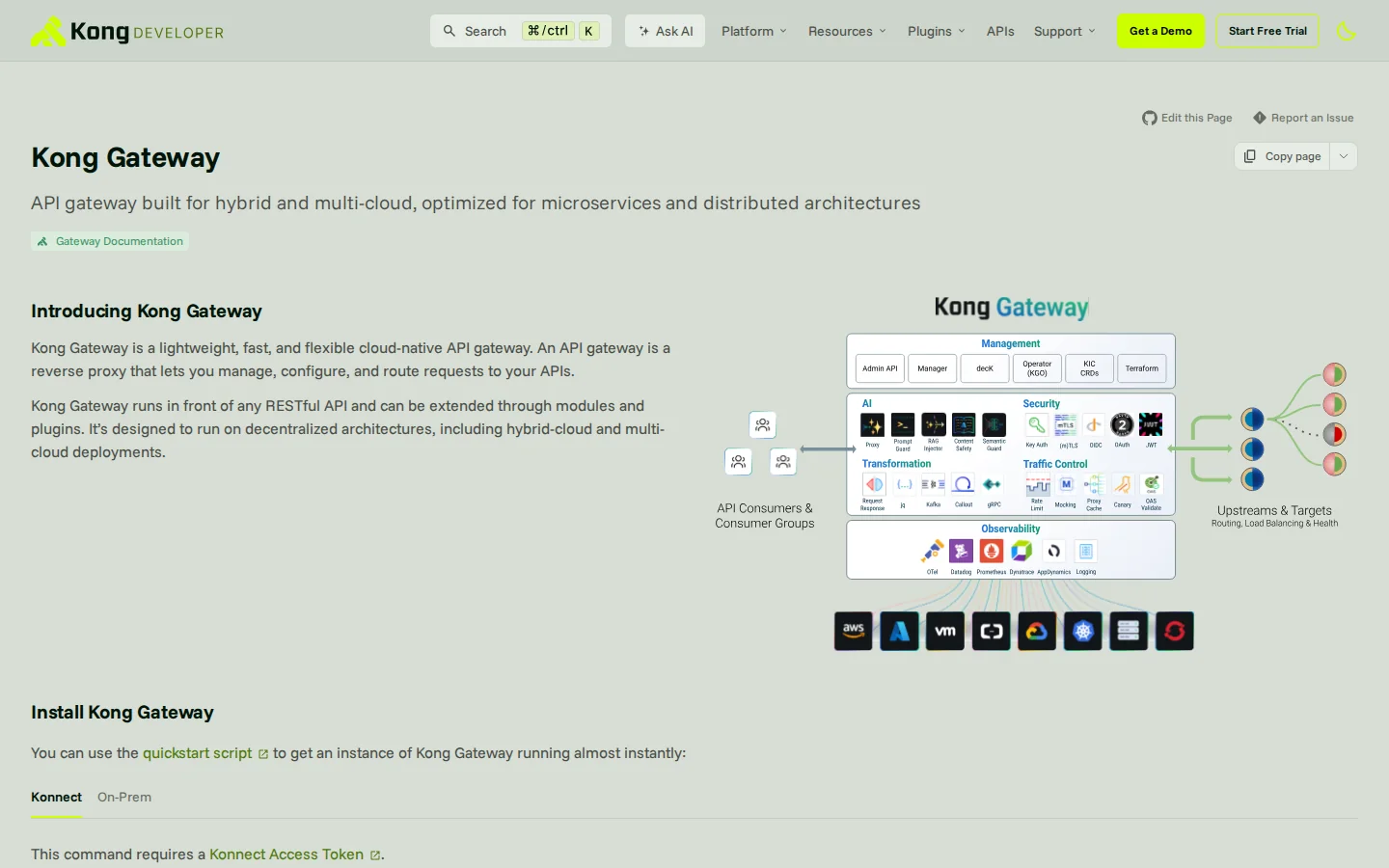Click the OAuth 2 icon
1389x868 pixels.
[x=1122, y=425]
